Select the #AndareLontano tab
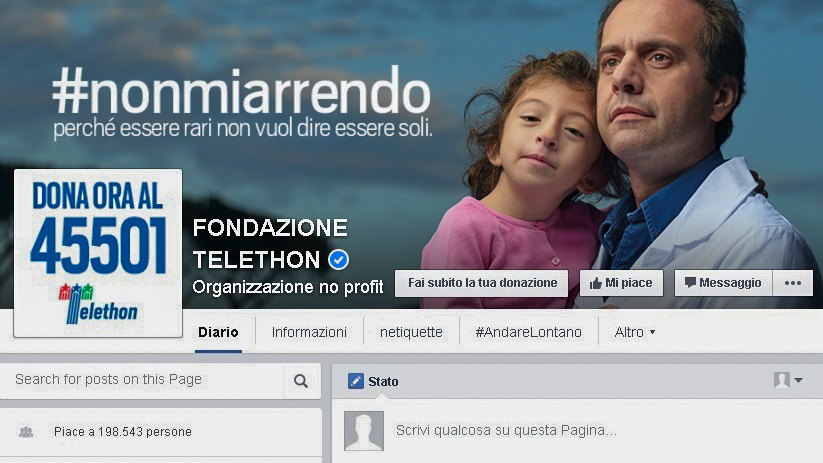This screenshot has width=823, height=463. point(529,332)
